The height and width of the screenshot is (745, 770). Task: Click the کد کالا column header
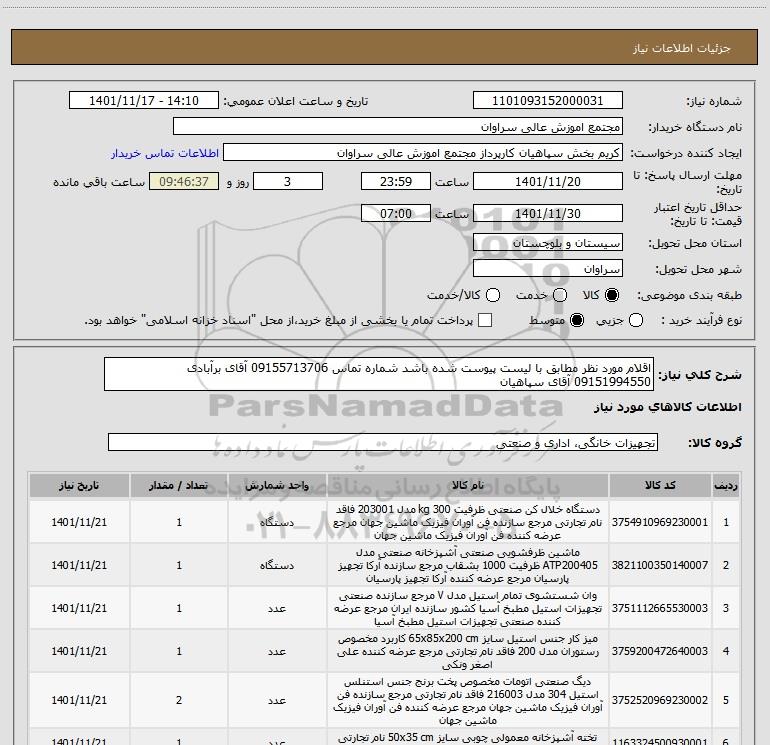pyautogui.click(x=660, y=485)
